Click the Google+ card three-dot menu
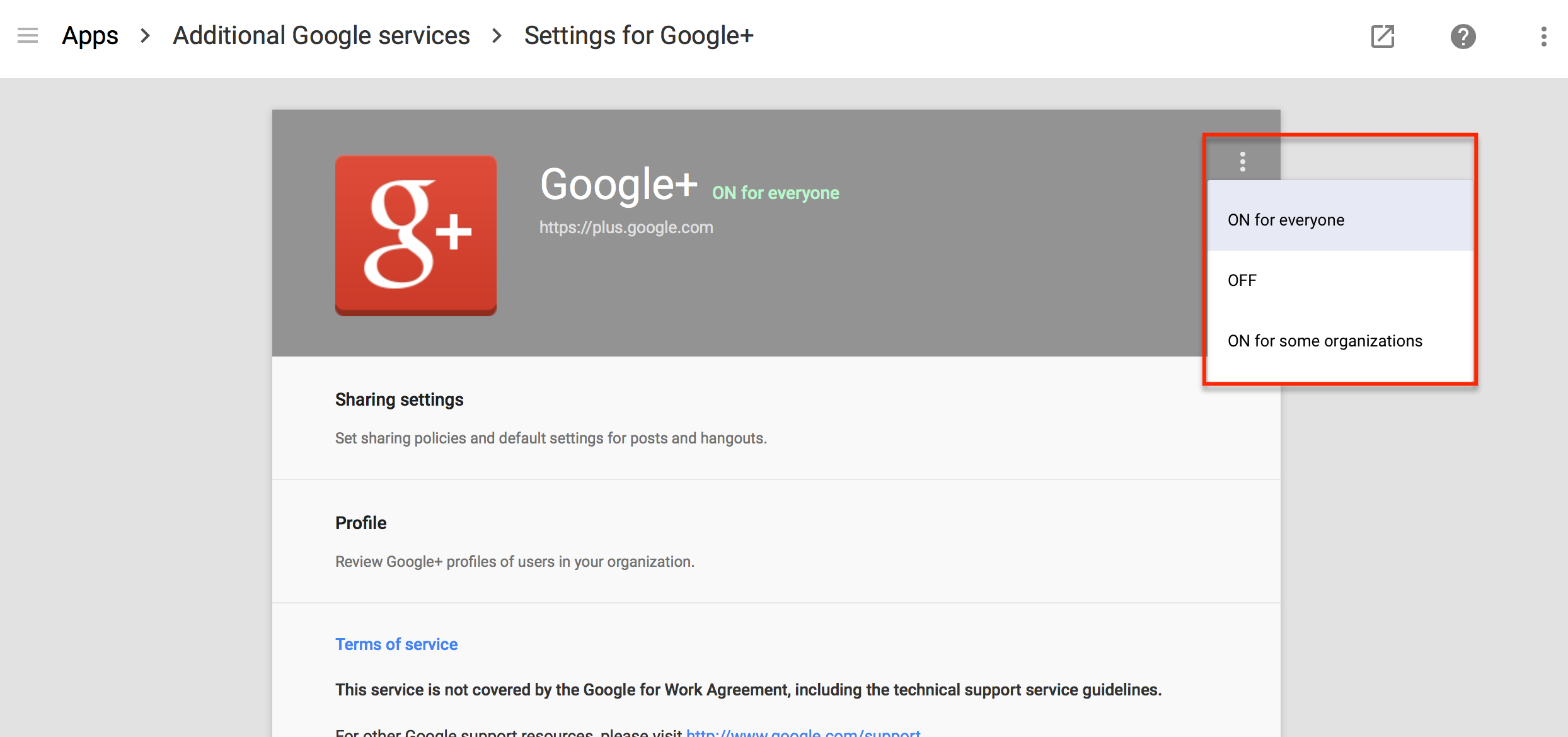 [1242, 162]
